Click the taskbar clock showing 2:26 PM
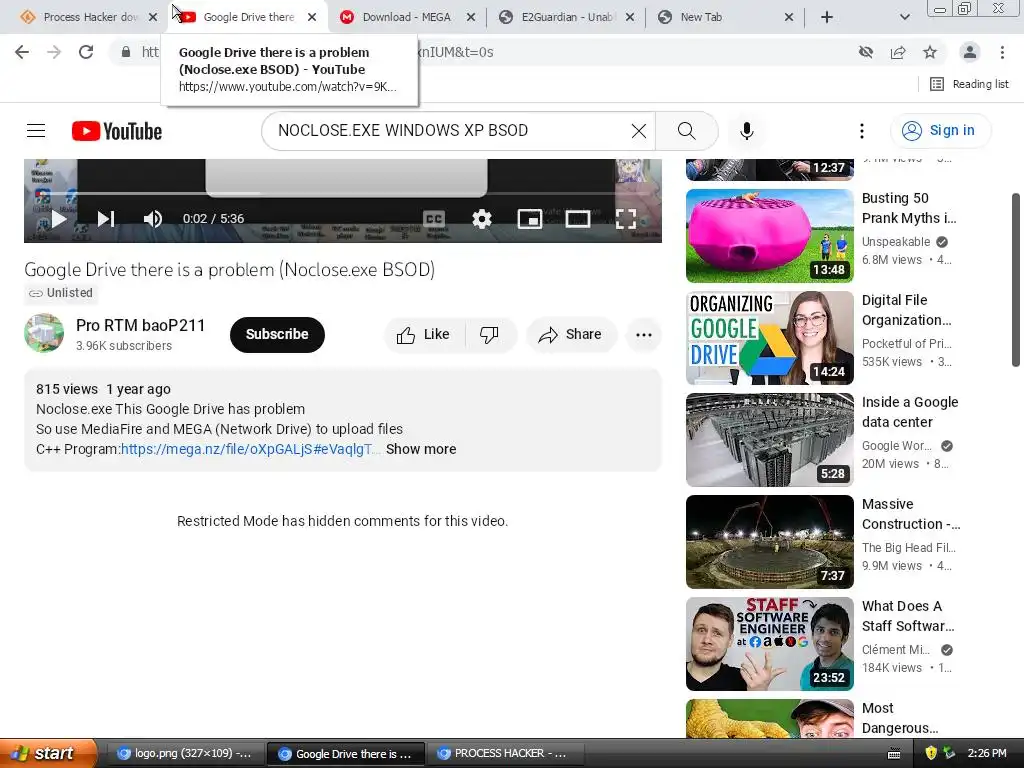 [x=987, y=753]
